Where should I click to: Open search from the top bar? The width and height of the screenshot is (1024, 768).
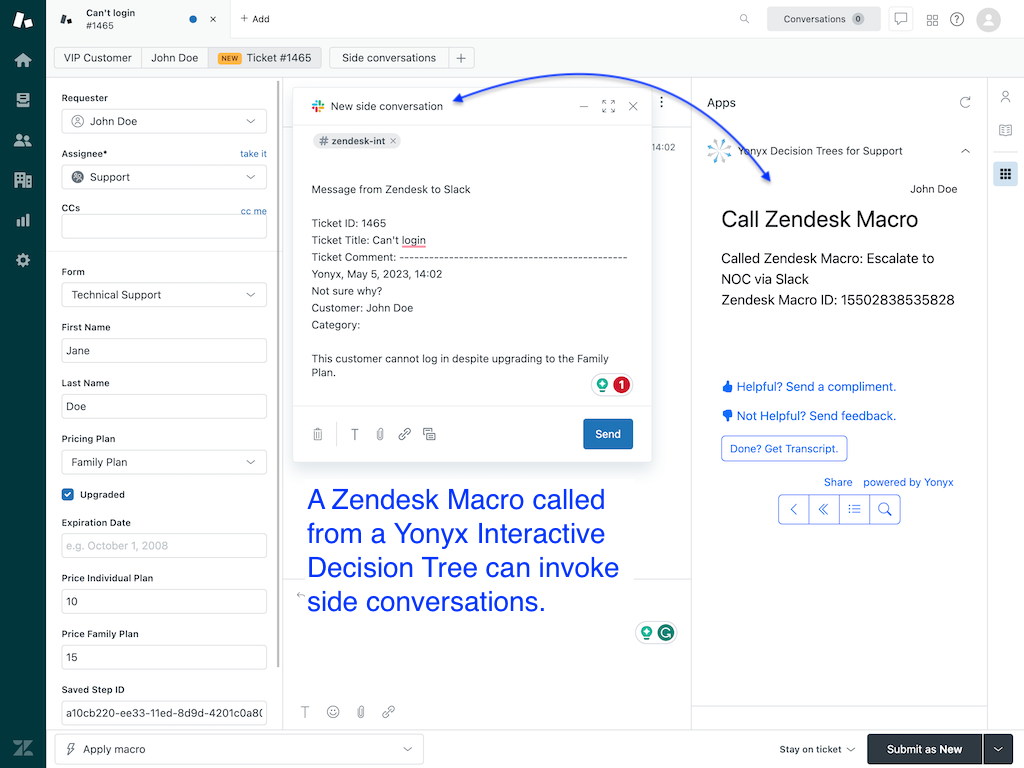click(744, 18)
